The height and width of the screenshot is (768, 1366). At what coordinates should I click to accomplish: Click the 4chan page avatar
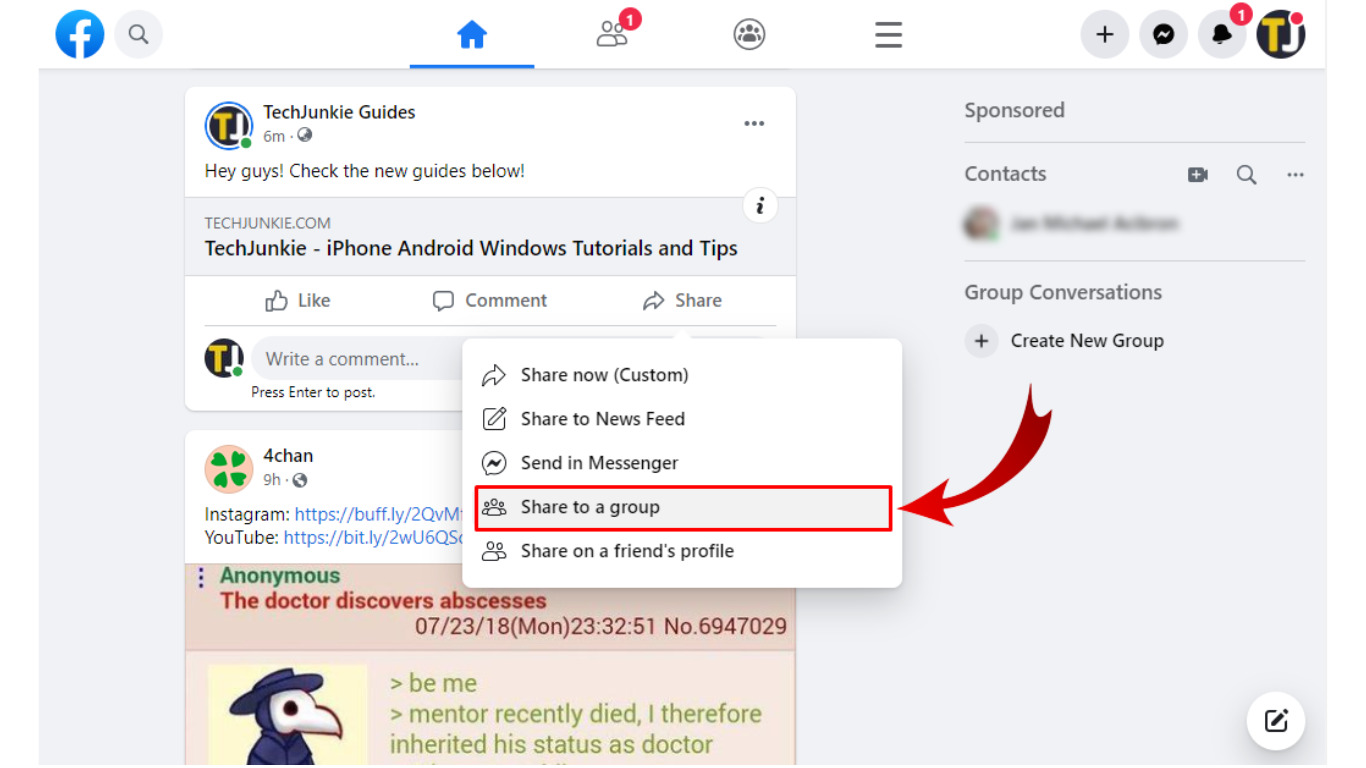pyautogui.click(x=229, y=469)
